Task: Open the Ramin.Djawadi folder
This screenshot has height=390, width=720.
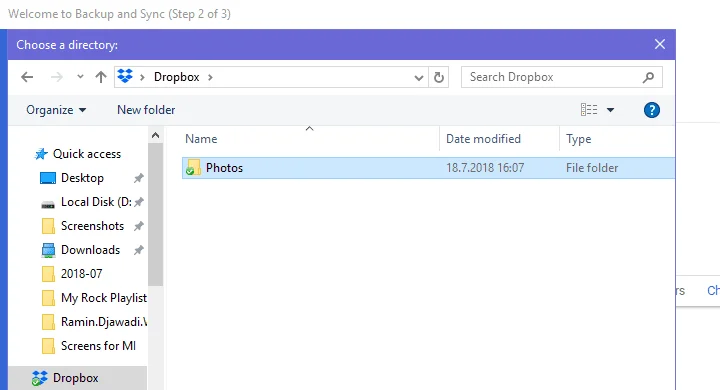Action: pos(104,322)
